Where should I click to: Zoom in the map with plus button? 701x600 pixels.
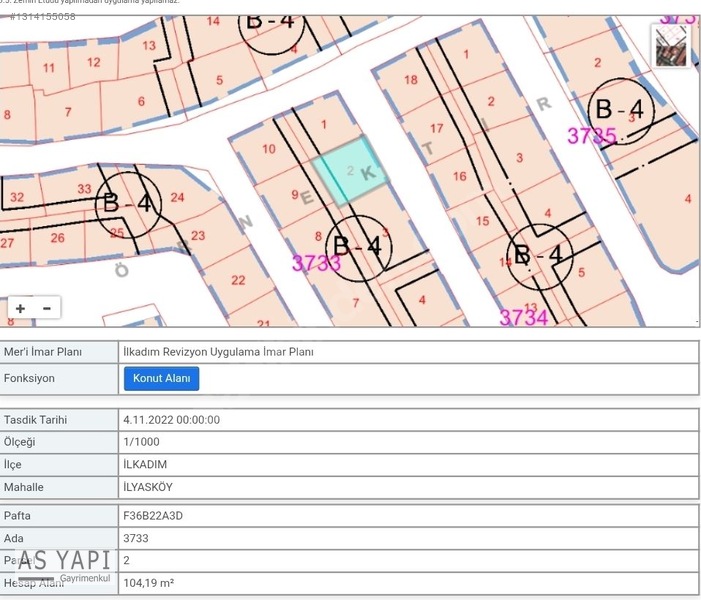coord(21,308)
